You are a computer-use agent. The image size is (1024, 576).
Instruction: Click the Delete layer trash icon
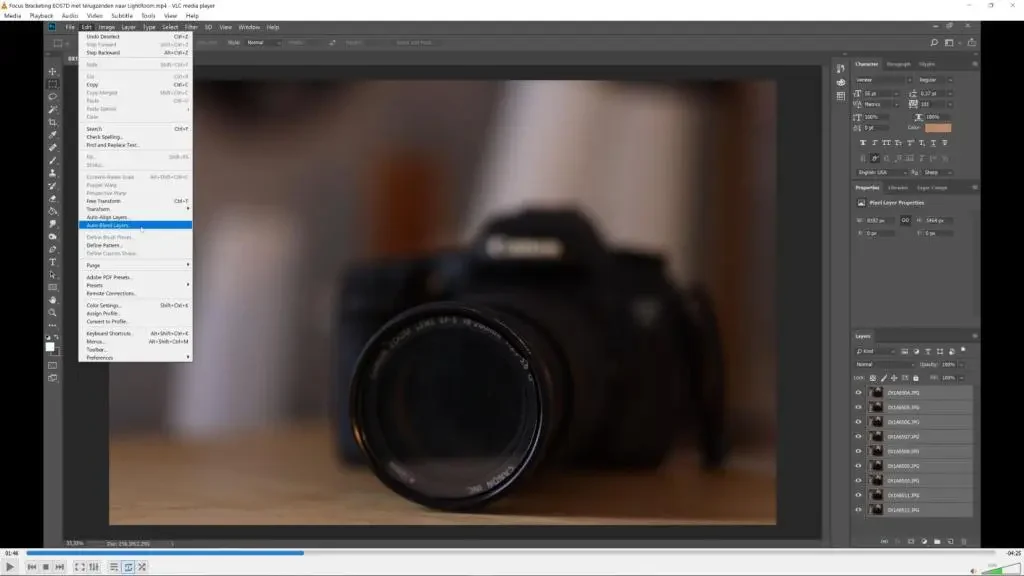pos(964,541)
